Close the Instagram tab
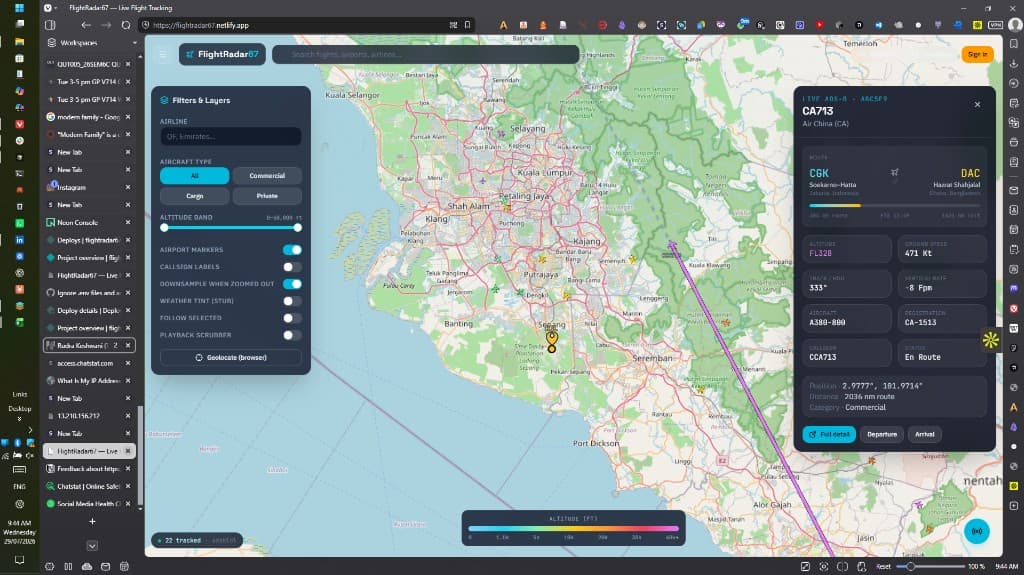 click(128, 187)
